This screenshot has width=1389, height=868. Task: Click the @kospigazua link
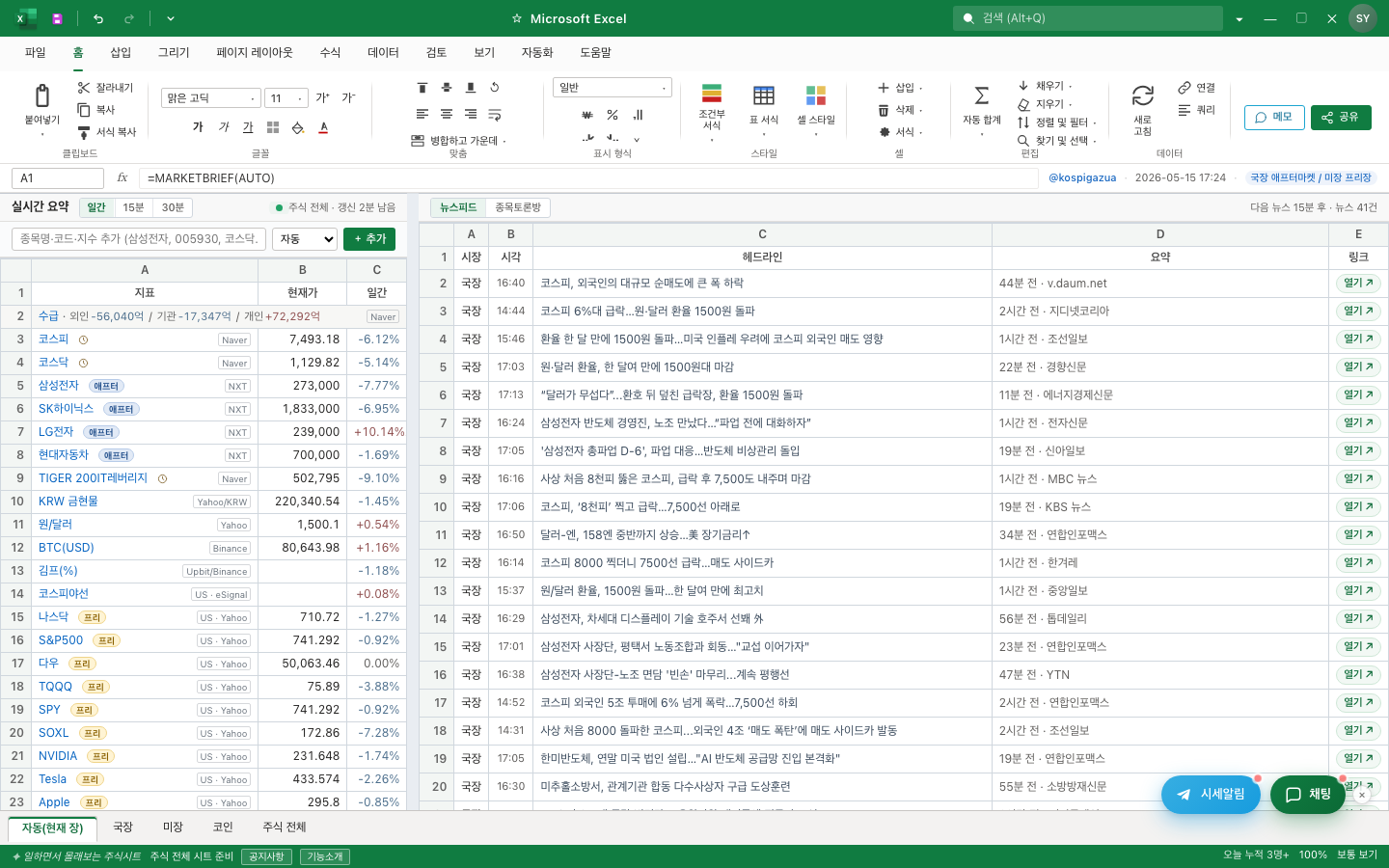tap(1082, 177)
